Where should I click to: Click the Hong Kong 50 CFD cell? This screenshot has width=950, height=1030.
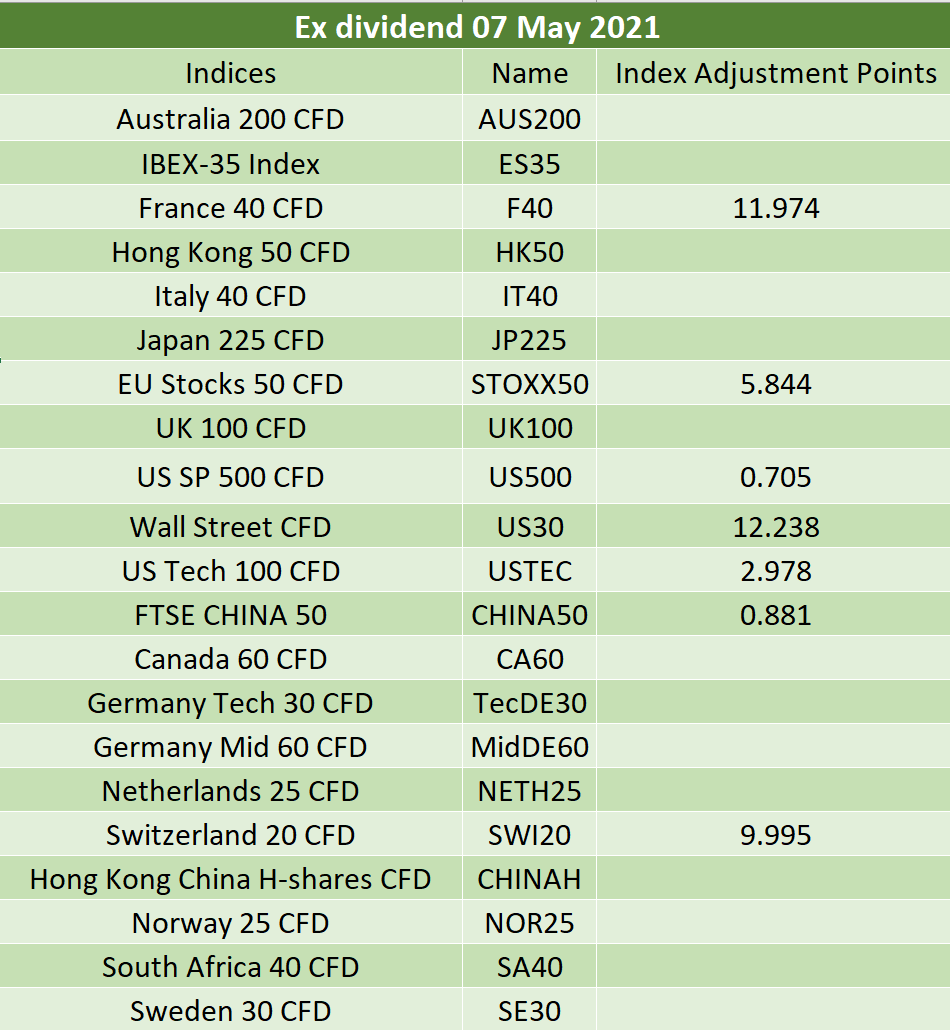[231, 252]
